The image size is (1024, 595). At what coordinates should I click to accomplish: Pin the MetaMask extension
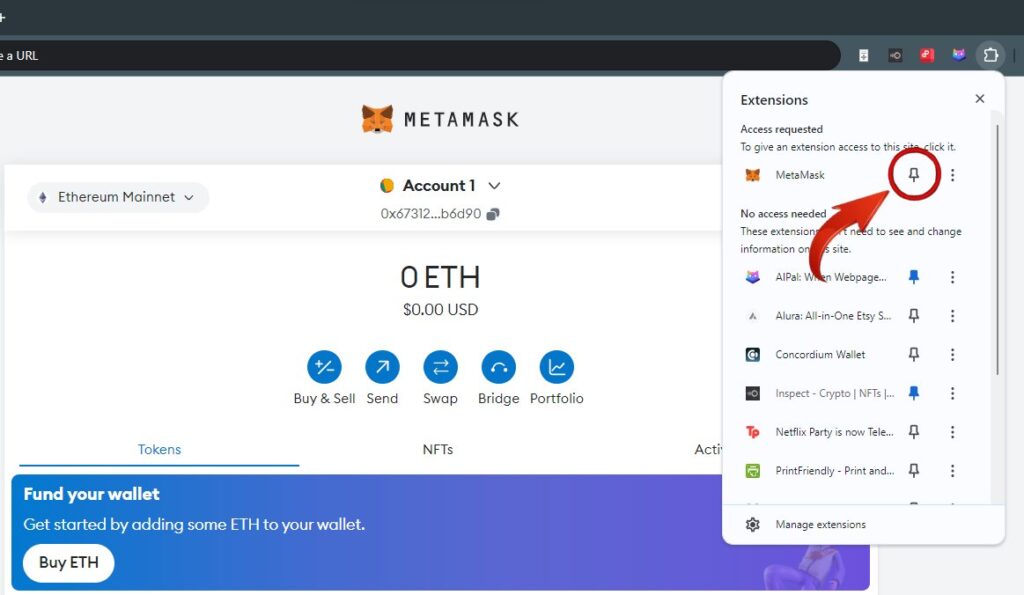point(914,174)
